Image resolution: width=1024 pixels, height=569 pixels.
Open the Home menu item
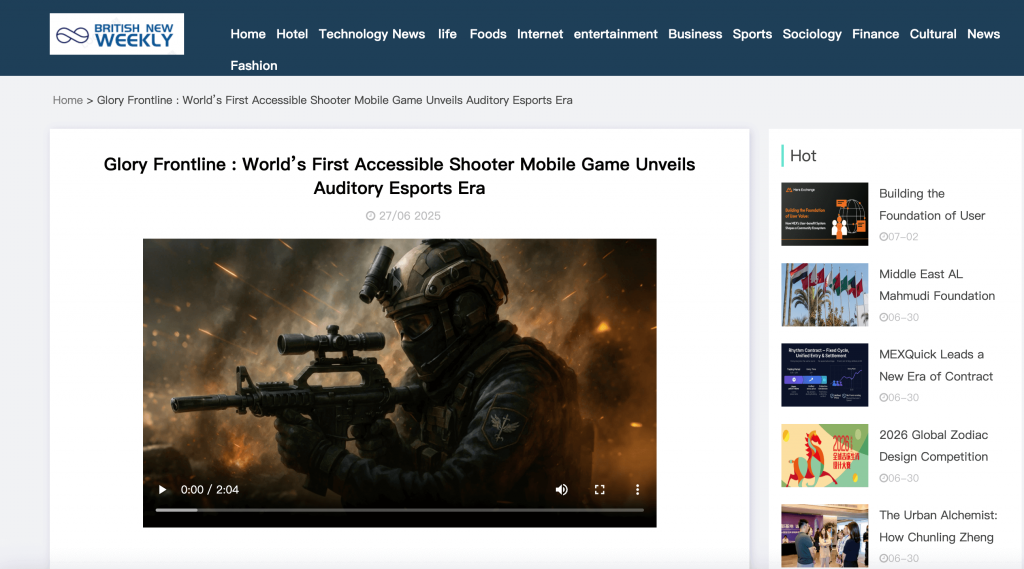pos(248,34)
